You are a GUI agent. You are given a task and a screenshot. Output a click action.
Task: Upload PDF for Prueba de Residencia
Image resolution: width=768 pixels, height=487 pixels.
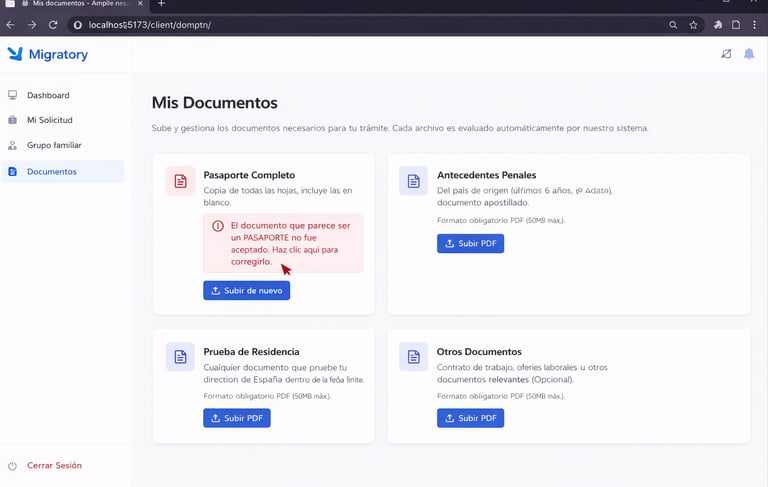(237, 418)
